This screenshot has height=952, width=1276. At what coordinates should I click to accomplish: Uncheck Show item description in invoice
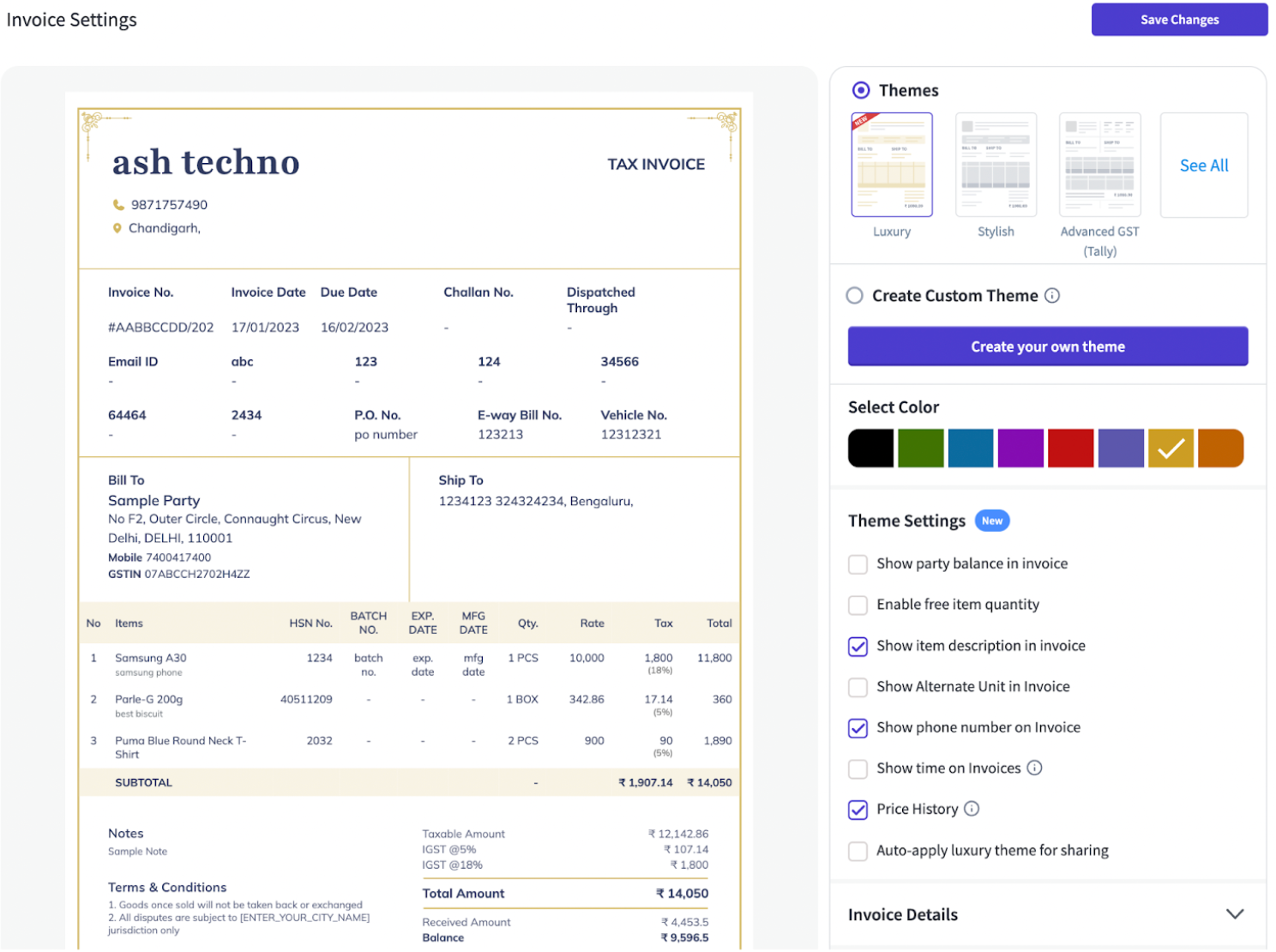coord(858,647)
